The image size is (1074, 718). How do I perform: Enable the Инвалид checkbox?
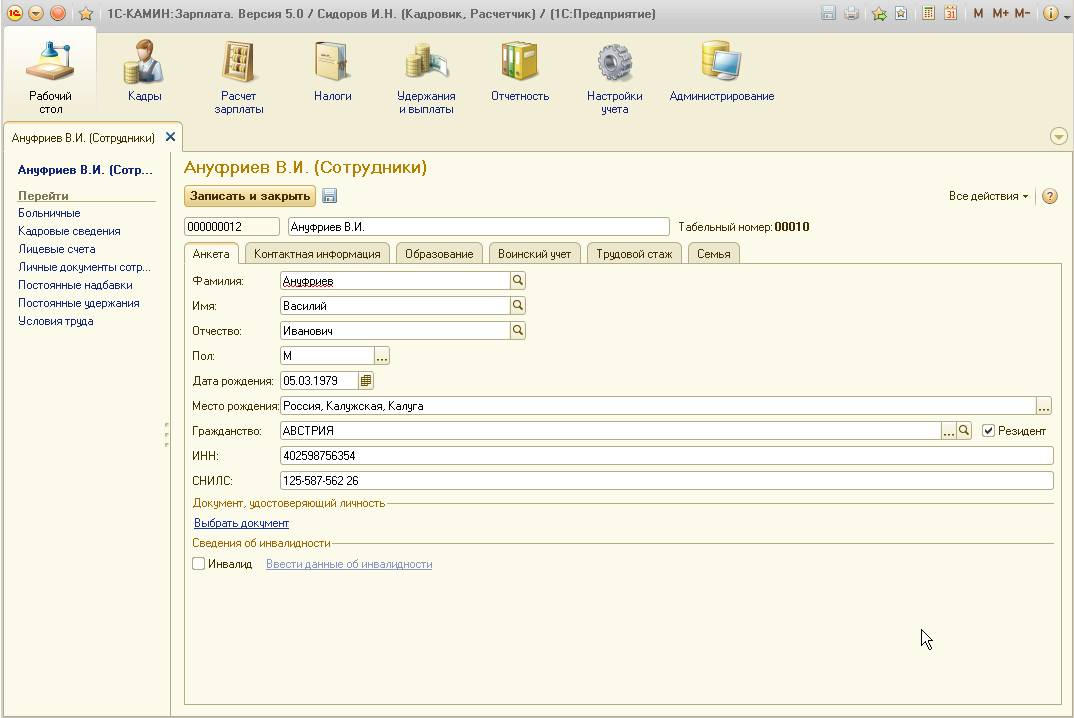[x=199, y=564]
